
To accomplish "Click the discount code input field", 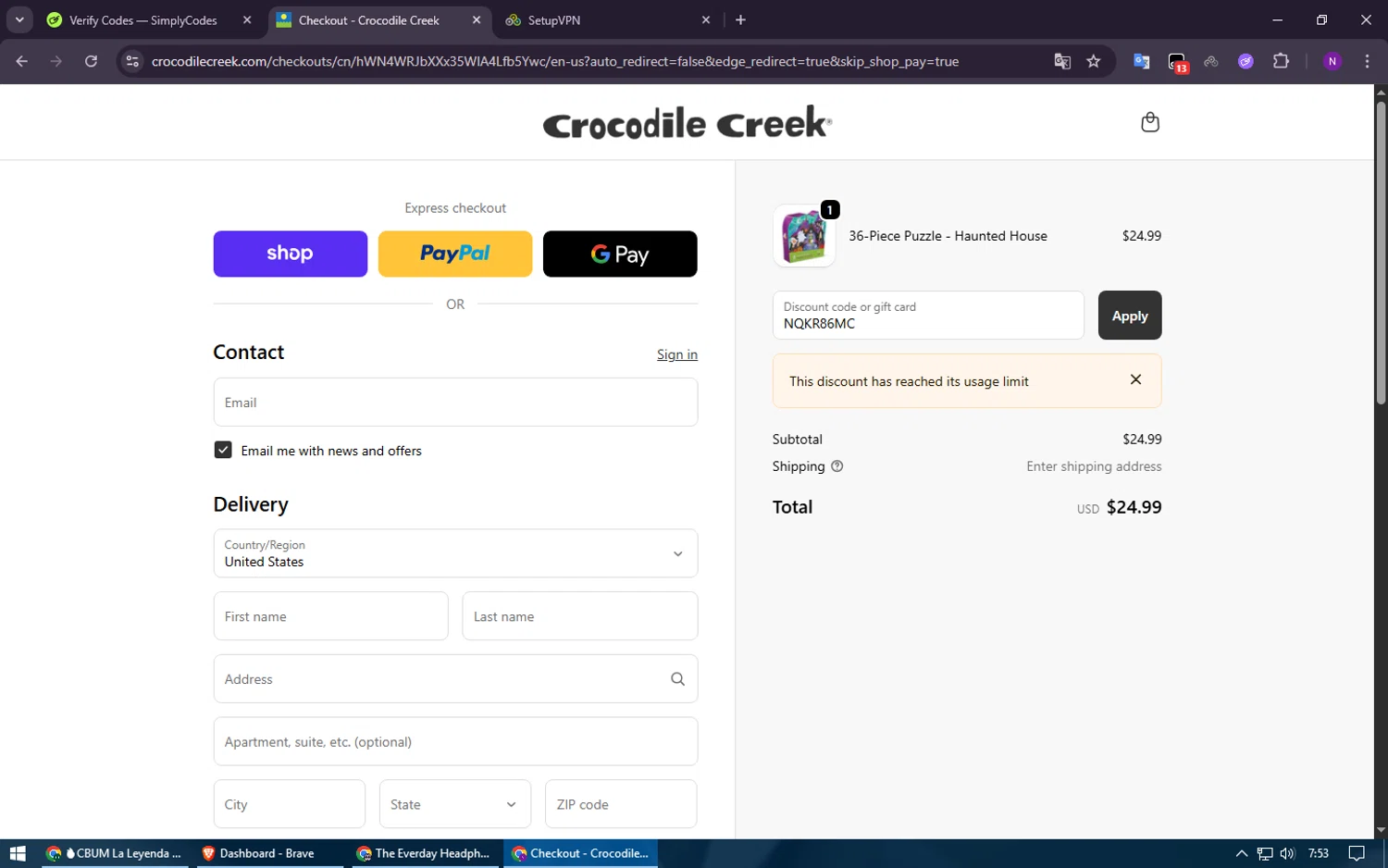I will tap(928, 316).
